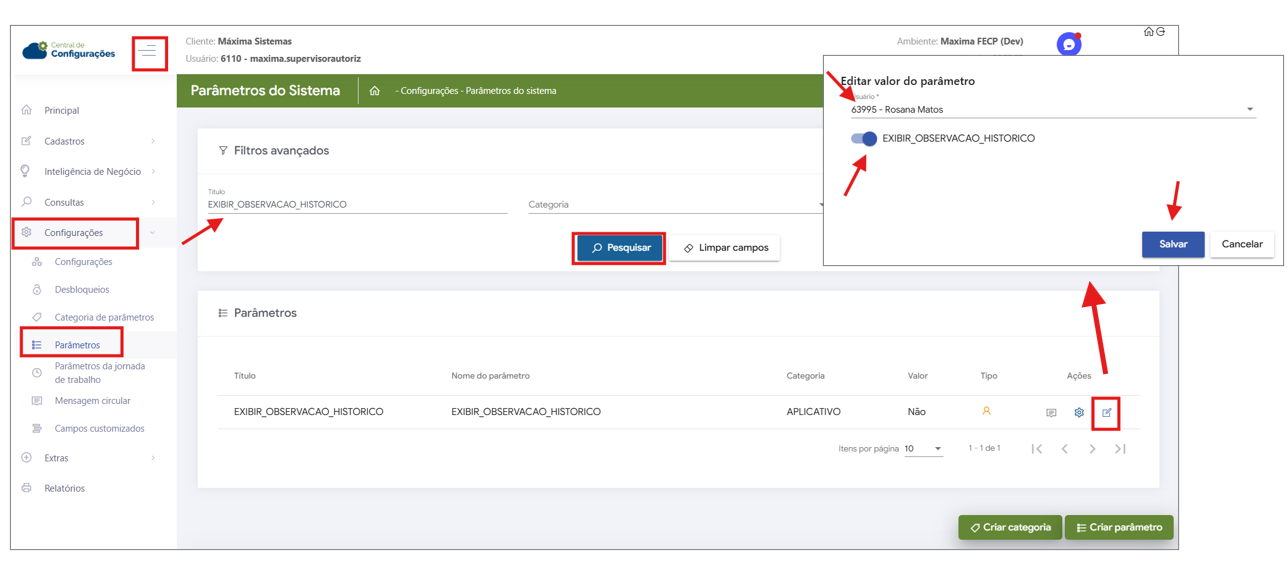
Task: Click the Pesquisar button
Action: pos(620,248)
